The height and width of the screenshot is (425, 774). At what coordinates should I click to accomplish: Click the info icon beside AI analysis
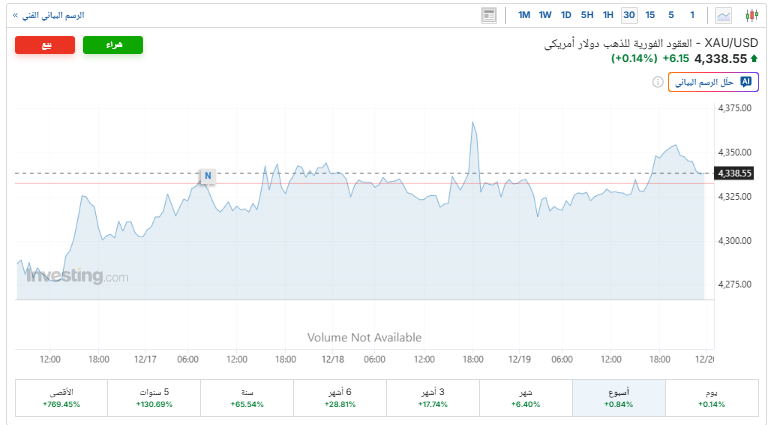coord(656,82)
